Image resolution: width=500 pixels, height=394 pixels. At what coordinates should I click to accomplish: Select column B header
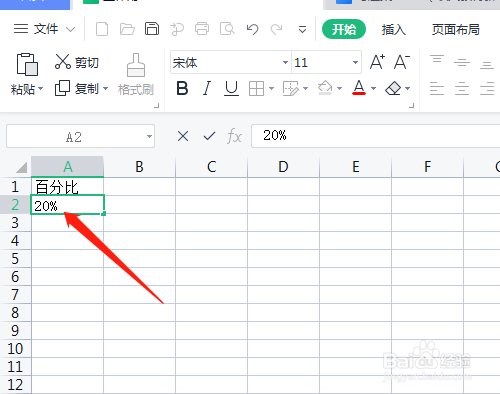point(139,167)
